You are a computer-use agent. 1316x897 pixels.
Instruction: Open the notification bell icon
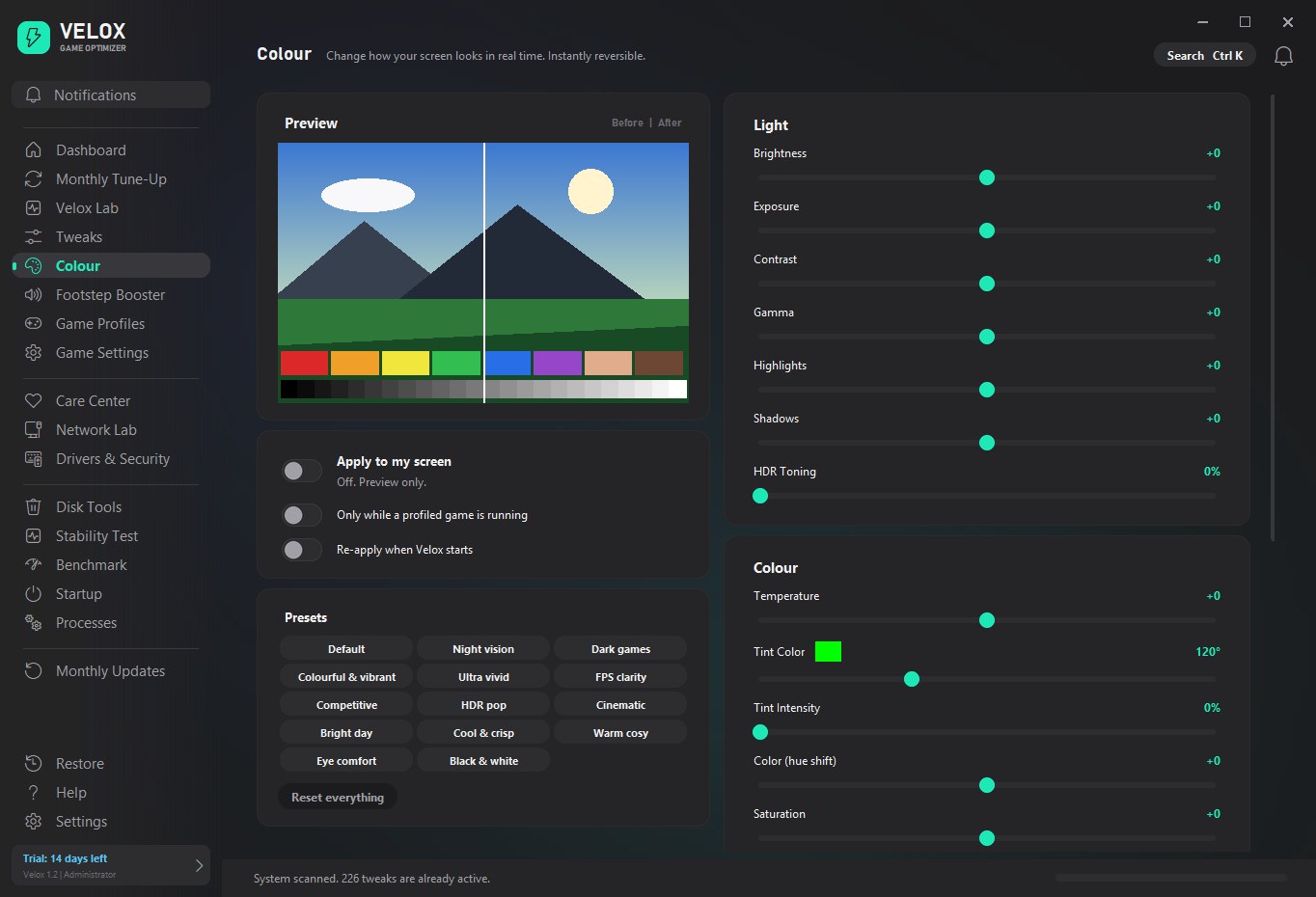pos(1283,56)
